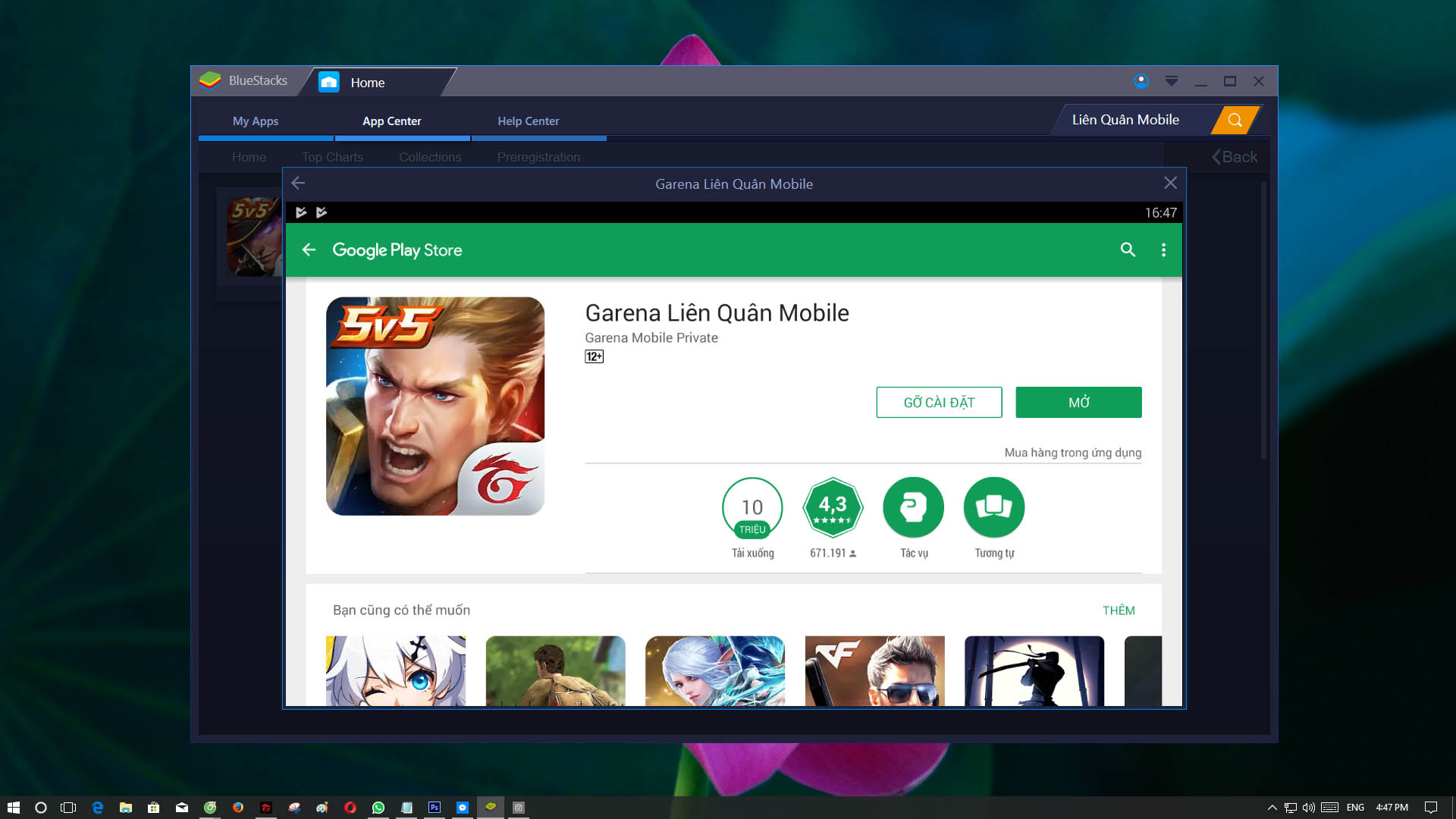Click the 4,3 star rating badge

pos(833,507)
